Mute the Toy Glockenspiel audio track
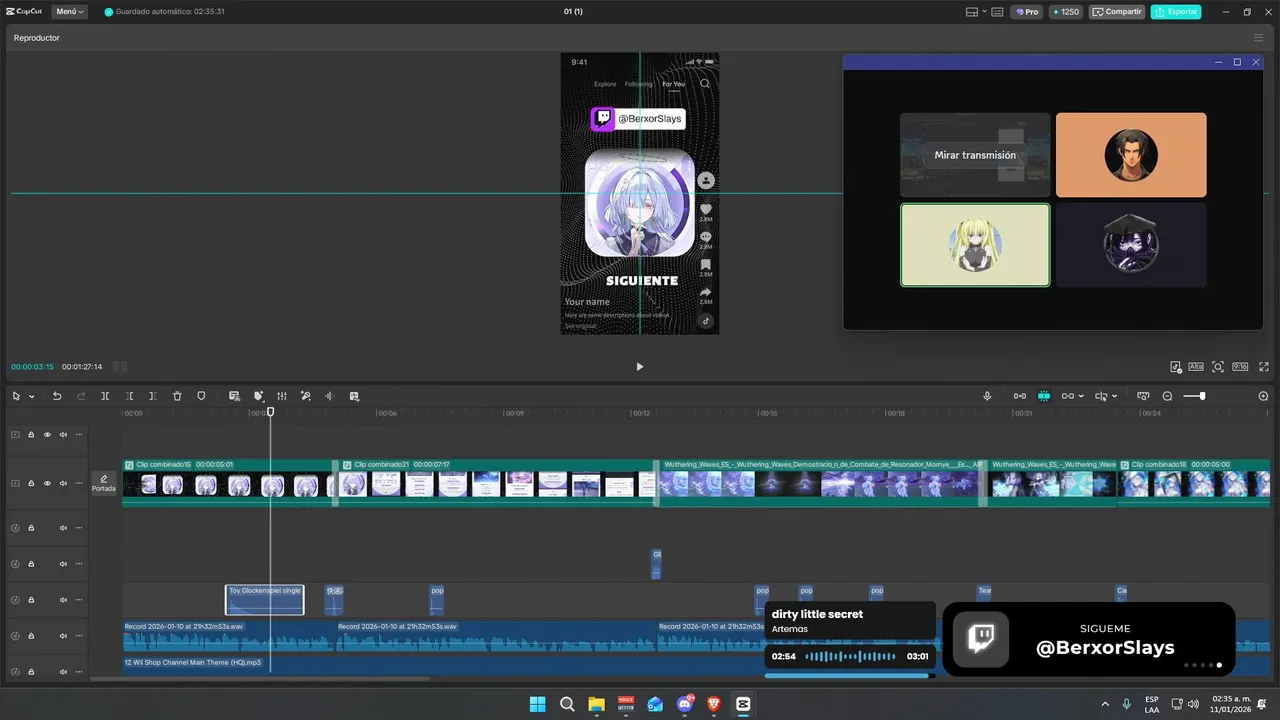 coord(63,600)
